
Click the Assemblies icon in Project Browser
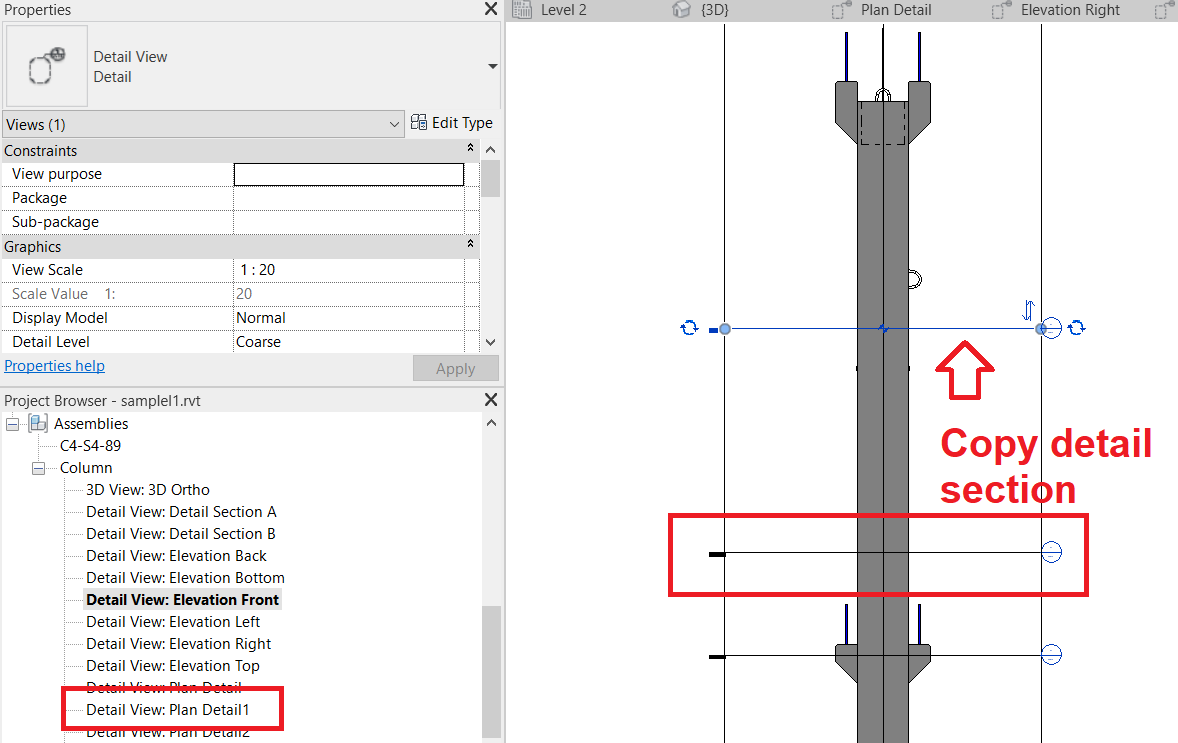point(37,423)
